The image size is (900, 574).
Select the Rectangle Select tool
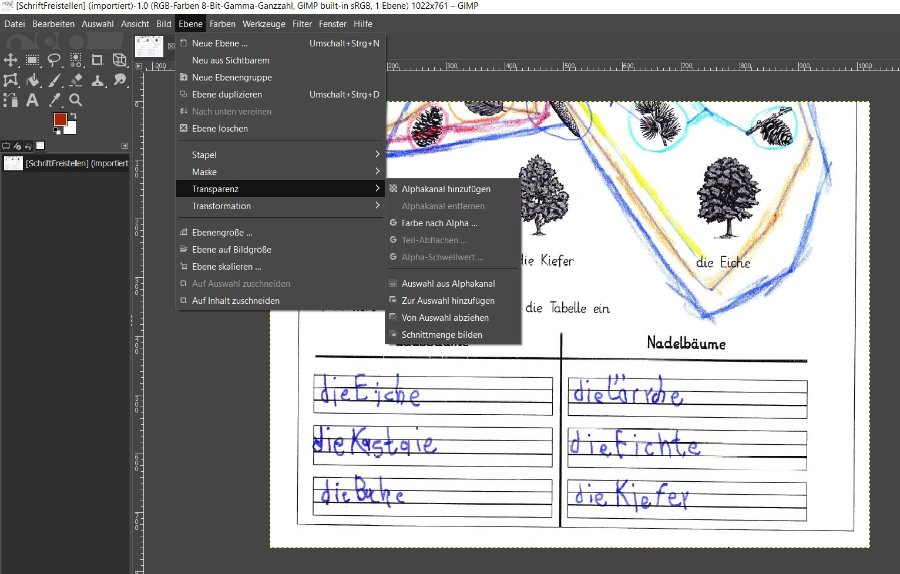coord(32,61)
